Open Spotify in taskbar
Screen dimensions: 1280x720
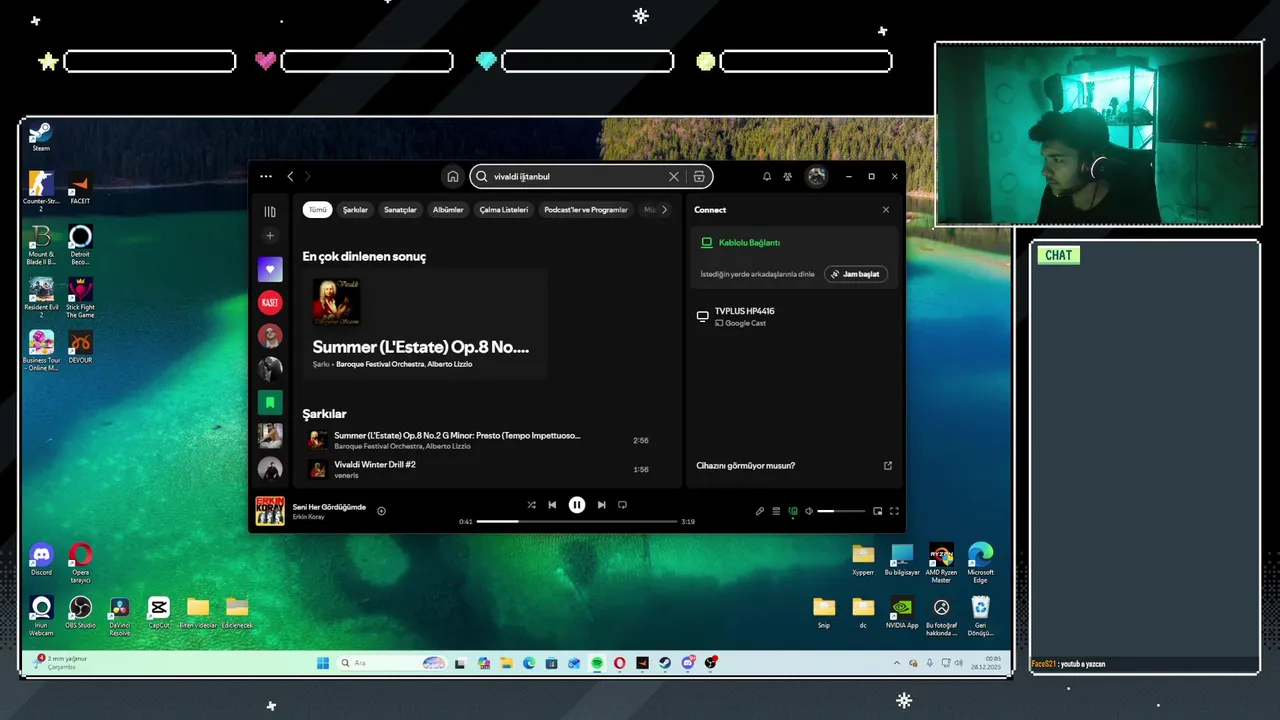tap(597, 663)
